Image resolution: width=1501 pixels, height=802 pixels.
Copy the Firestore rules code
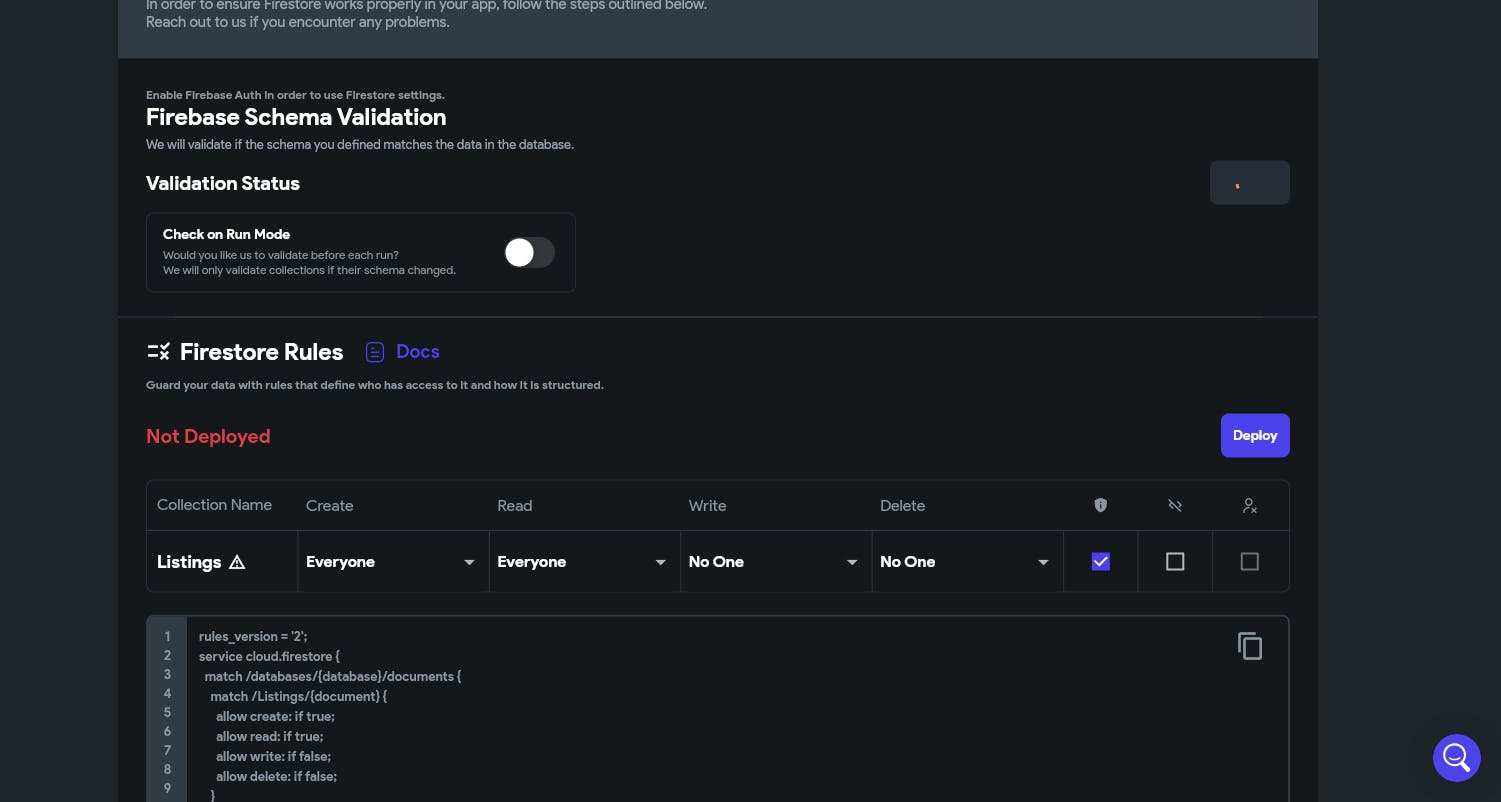coord(1249,646)
